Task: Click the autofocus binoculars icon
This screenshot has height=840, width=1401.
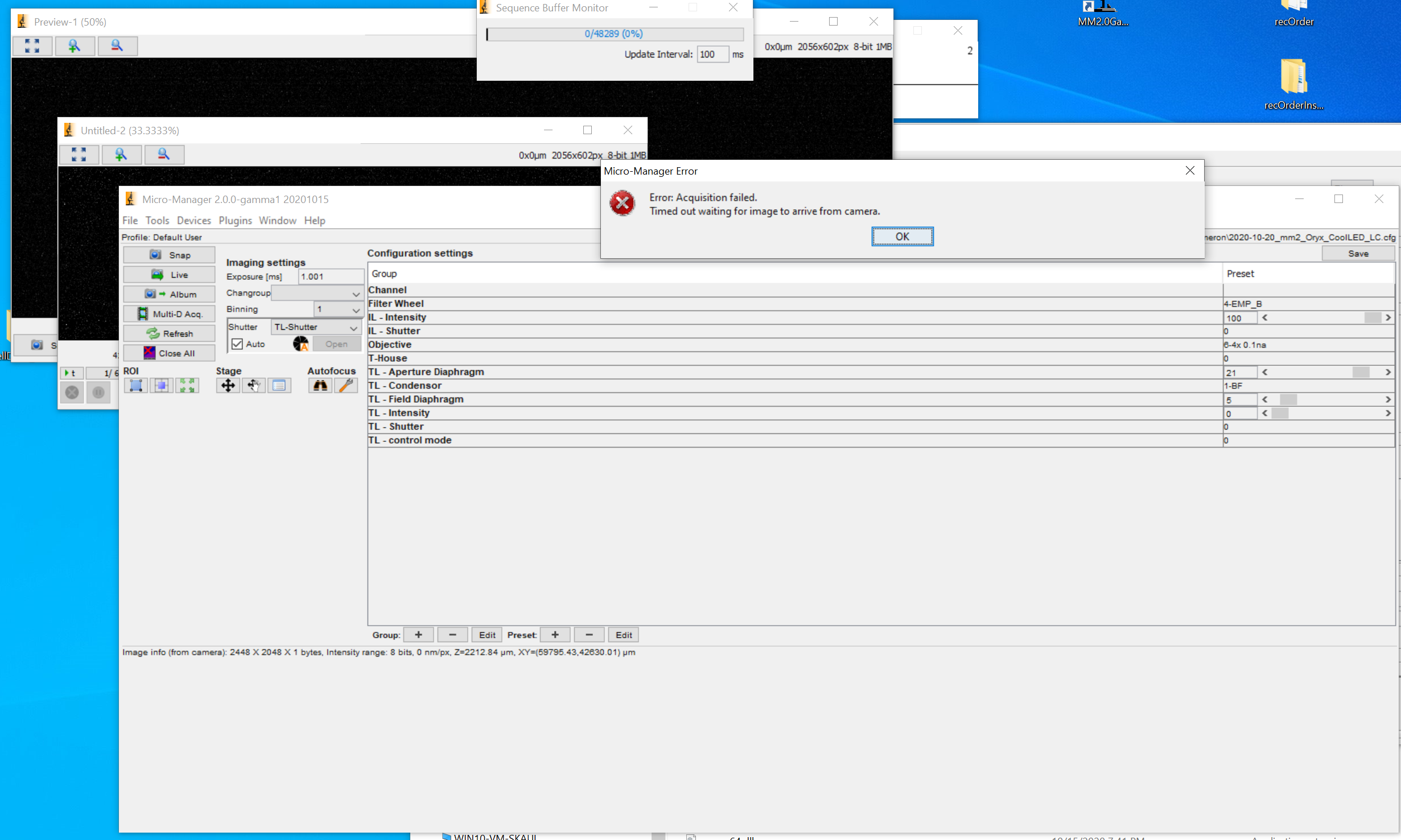Action: (320, 386)
